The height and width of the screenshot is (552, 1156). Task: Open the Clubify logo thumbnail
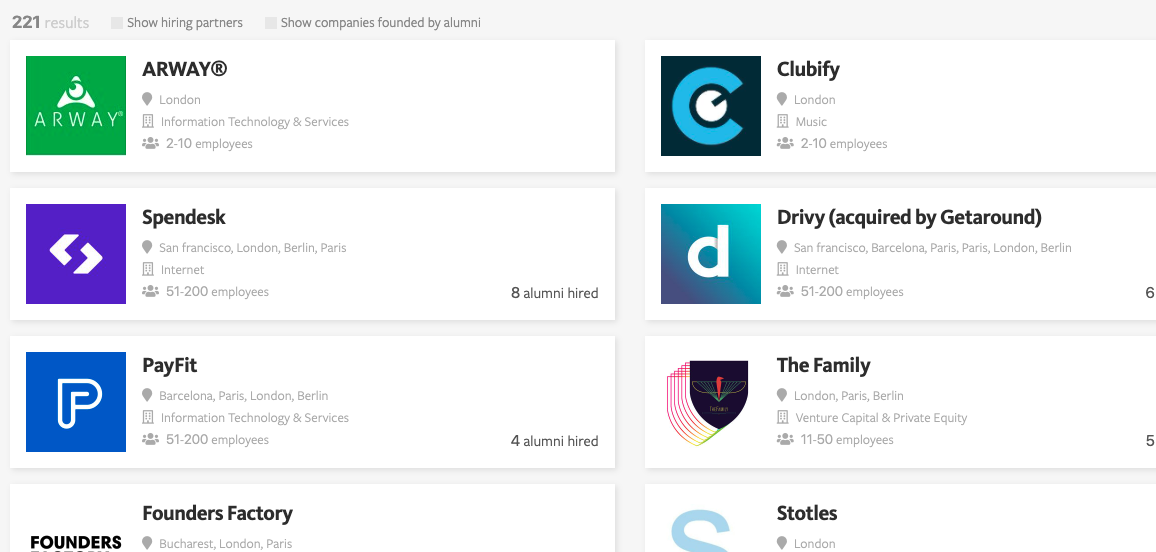point(711,105)
